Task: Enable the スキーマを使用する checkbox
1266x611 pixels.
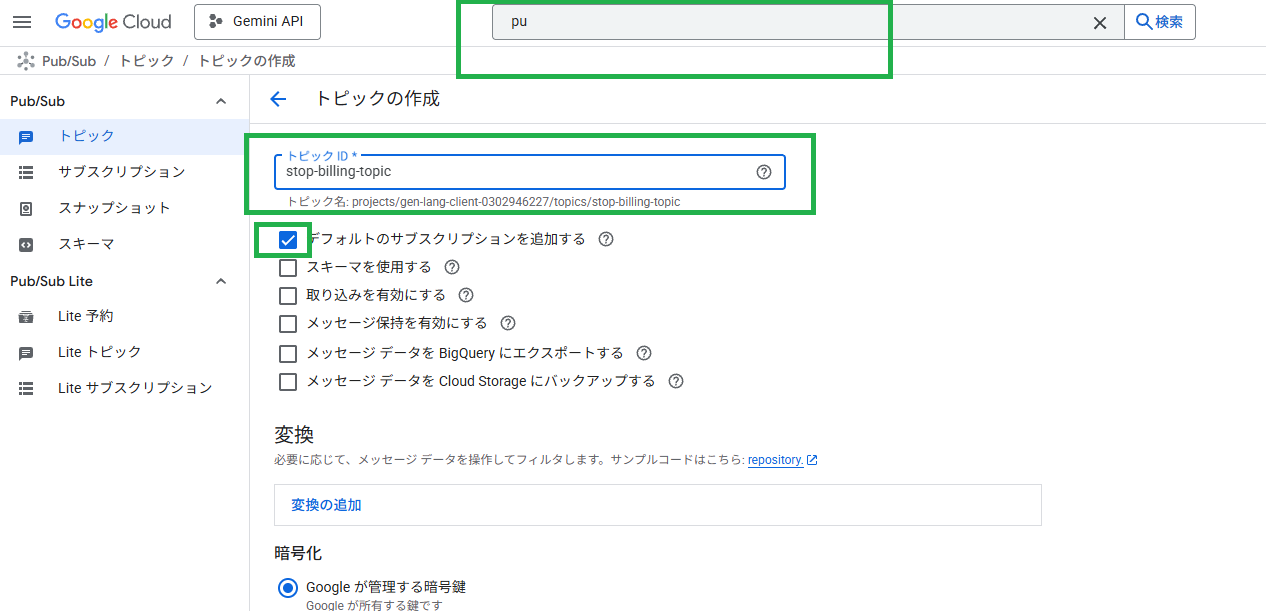Action: click(x=288, y=268)
